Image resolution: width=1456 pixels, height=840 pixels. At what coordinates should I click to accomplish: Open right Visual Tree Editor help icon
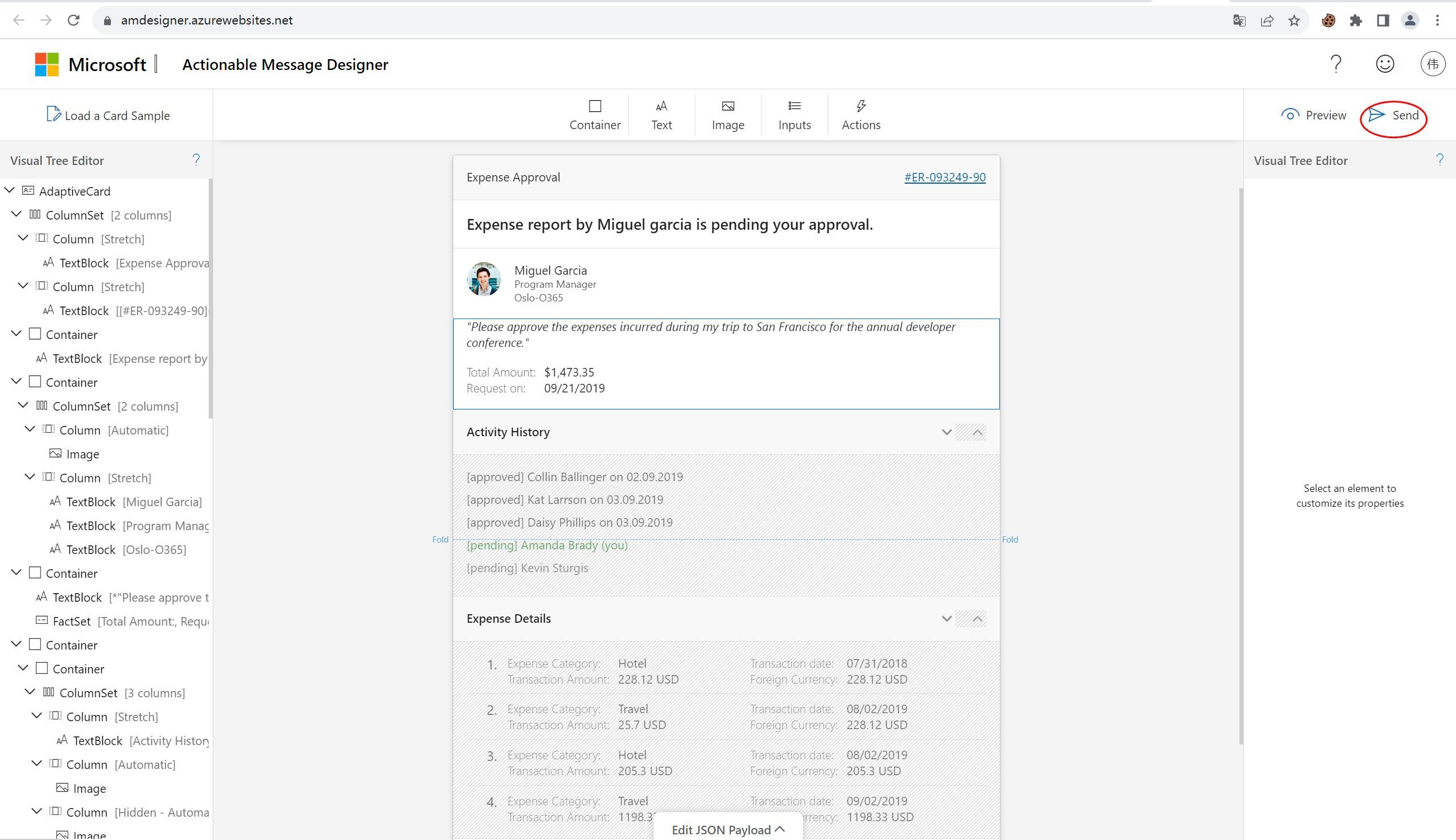coord(1440,160)
